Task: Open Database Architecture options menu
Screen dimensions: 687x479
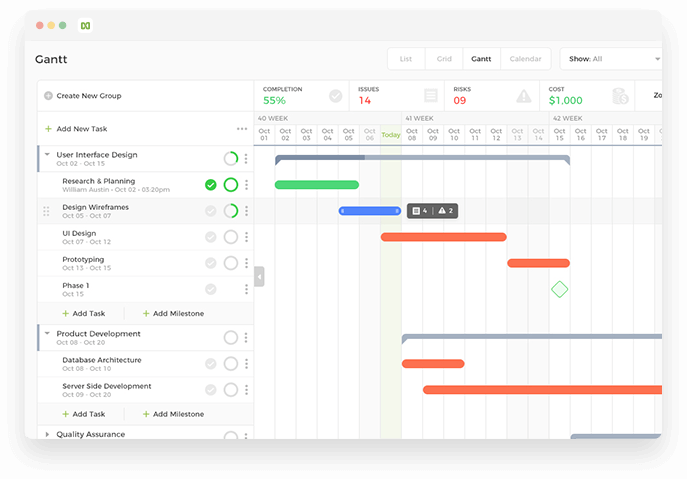Action: click(x=246, y=364)
